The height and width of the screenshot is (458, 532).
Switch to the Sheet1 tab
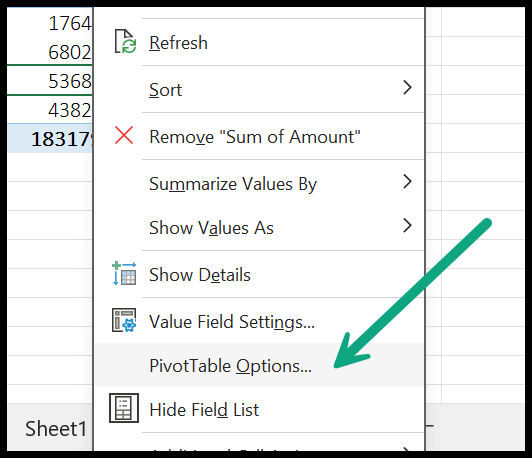[x=56, y=428]
